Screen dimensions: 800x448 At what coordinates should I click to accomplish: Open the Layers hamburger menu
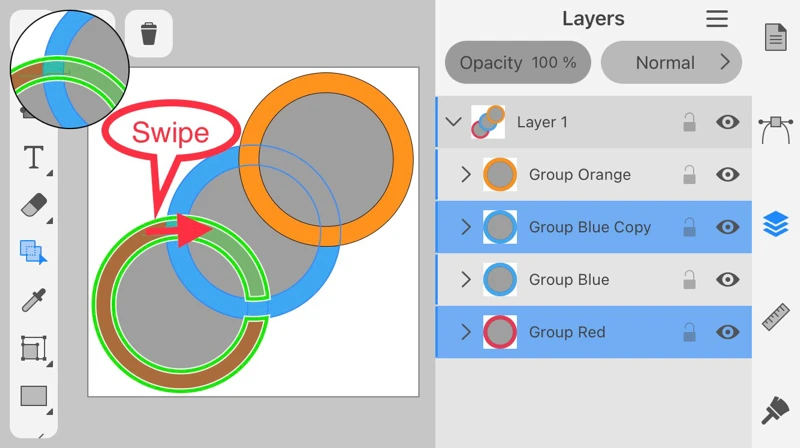[x=717, y=19]
